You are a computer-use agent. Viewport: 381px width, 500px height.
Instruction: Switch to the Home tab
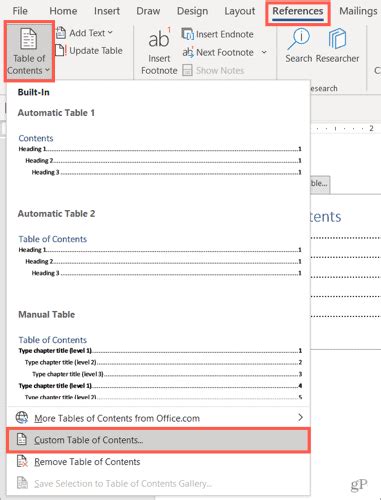[63, 11]
